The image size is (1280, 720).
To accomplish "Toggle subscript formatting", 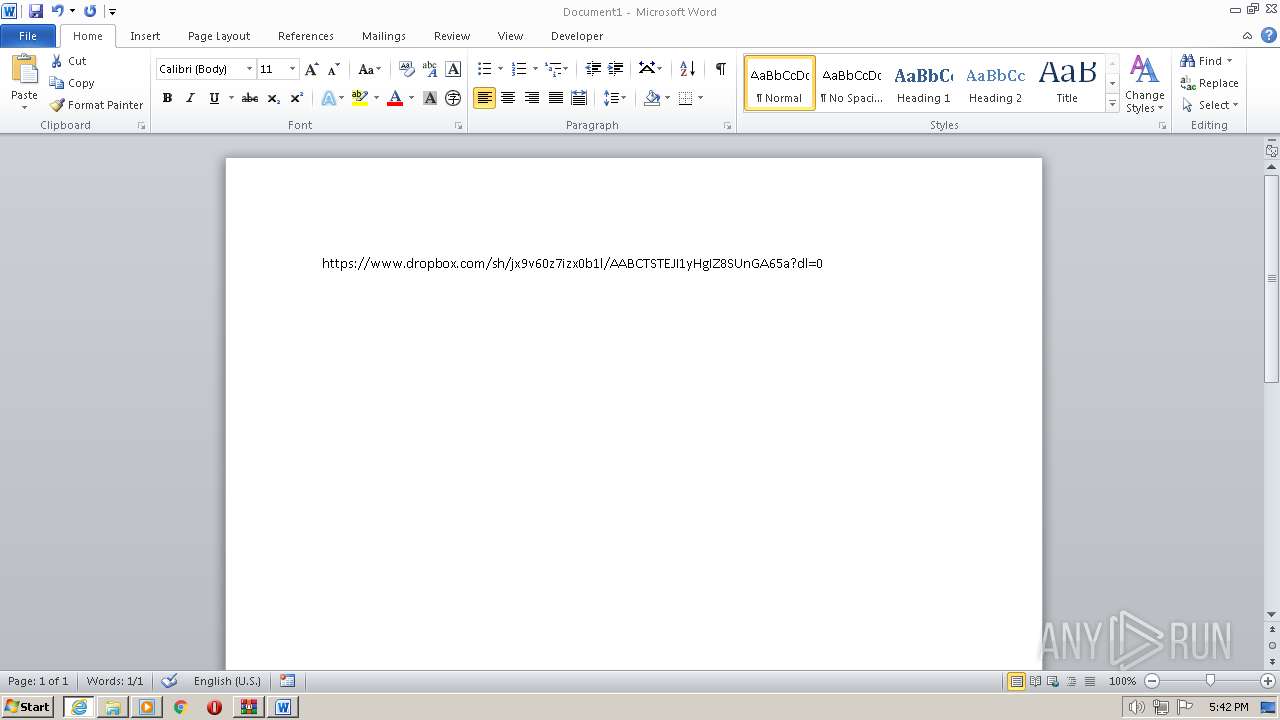I will [x=273, y=98].
